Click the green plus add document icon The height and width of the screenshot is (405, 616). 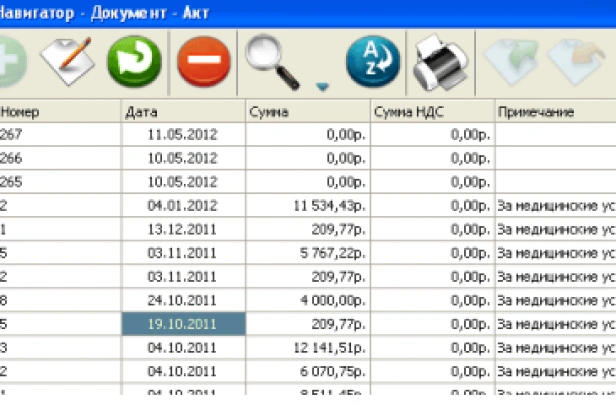(x=10, y=62)
